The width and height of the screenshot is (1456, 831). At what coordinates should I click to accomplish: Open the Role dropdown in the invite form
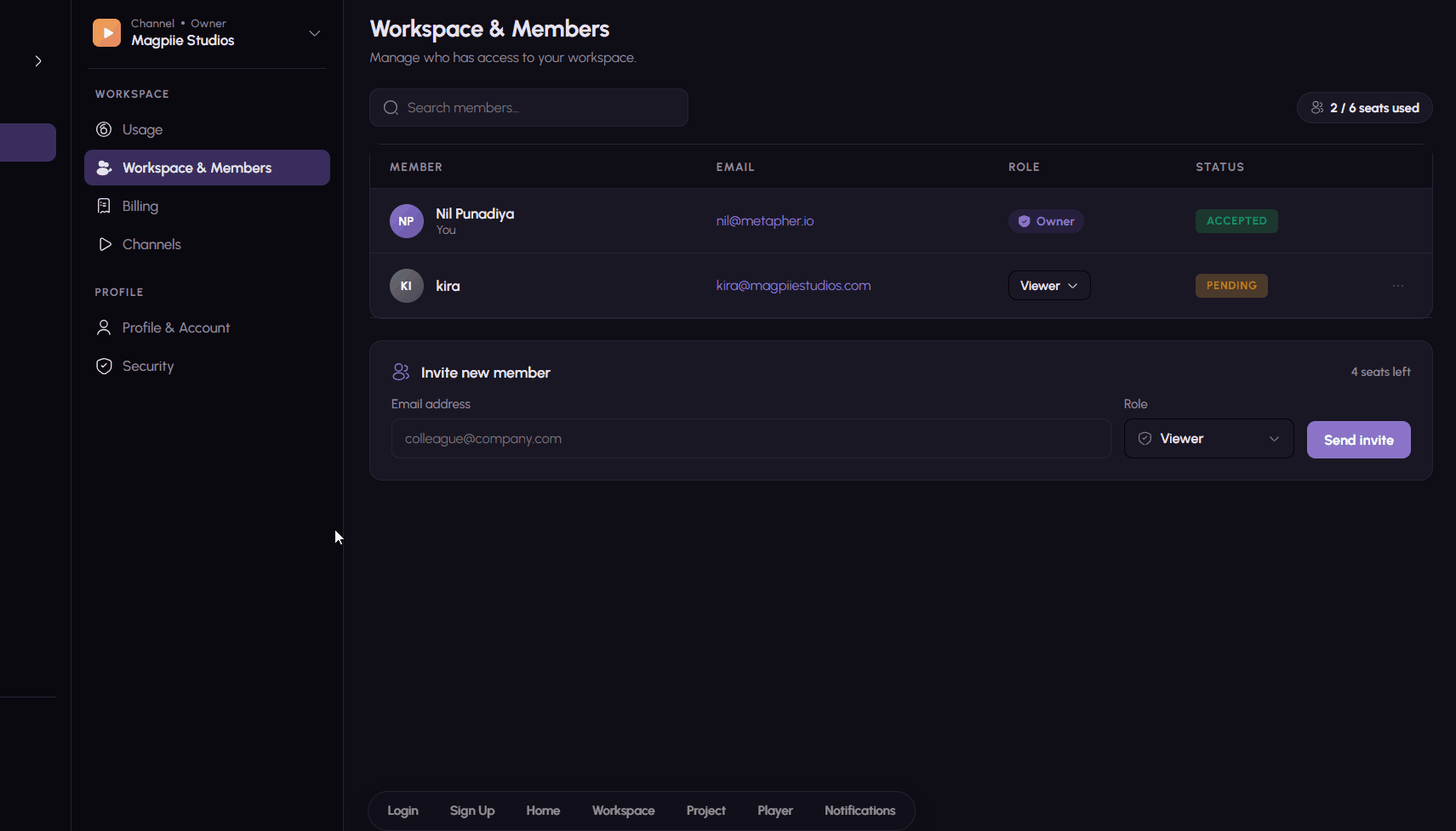click(x=1208, y=439)
